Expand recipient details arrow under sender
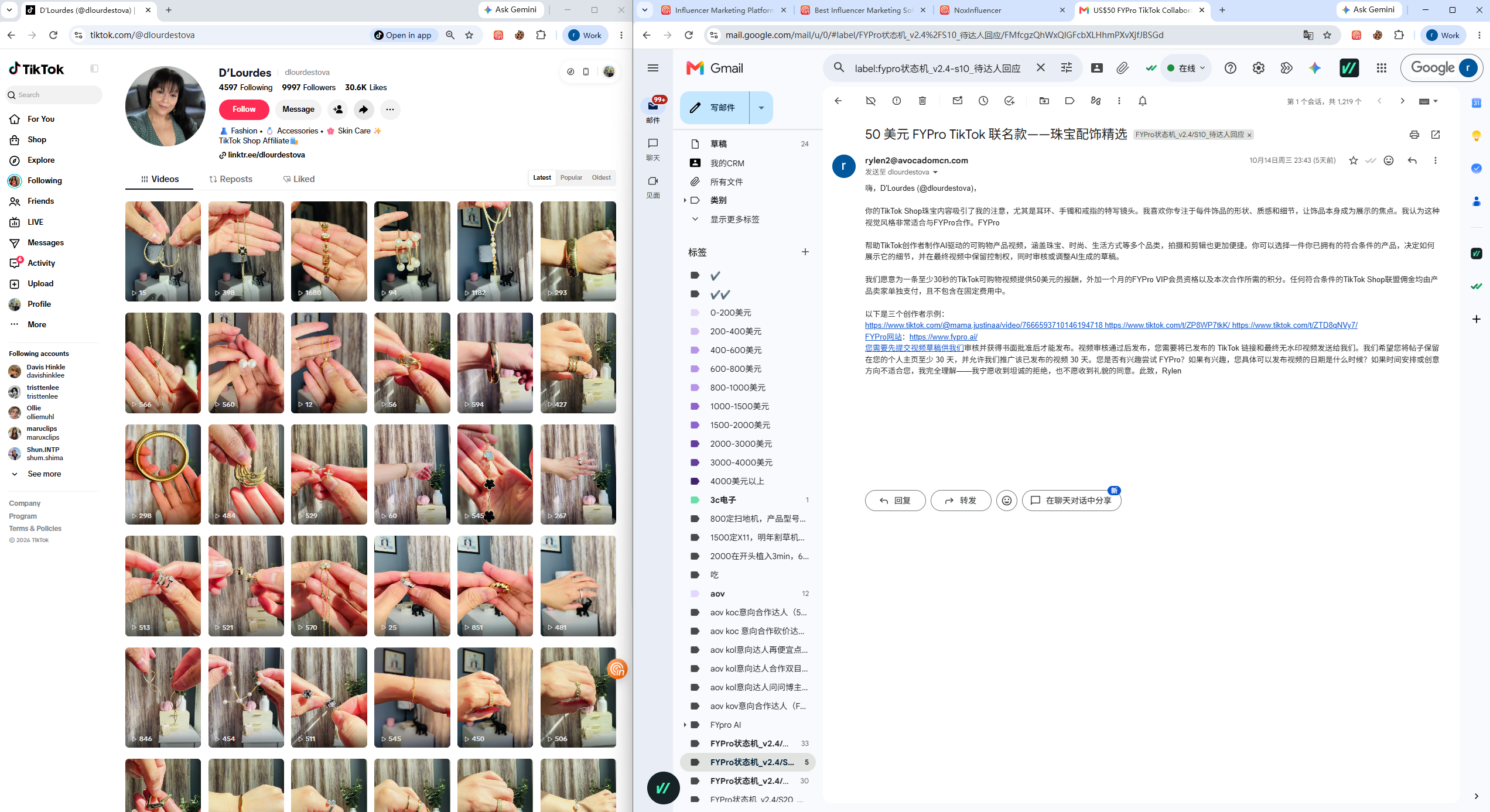 click(x=935, y=172)
